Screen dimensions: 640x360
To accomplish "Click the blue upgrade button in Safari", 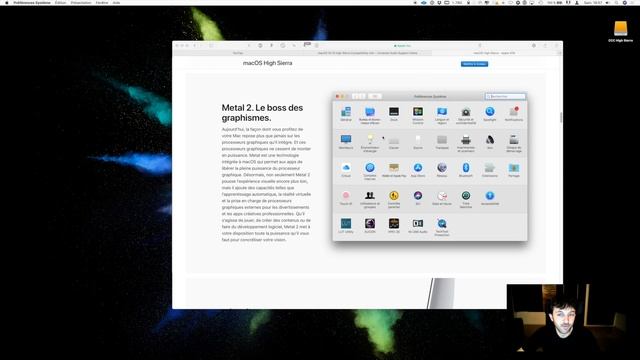I will [x=474, y=64].
